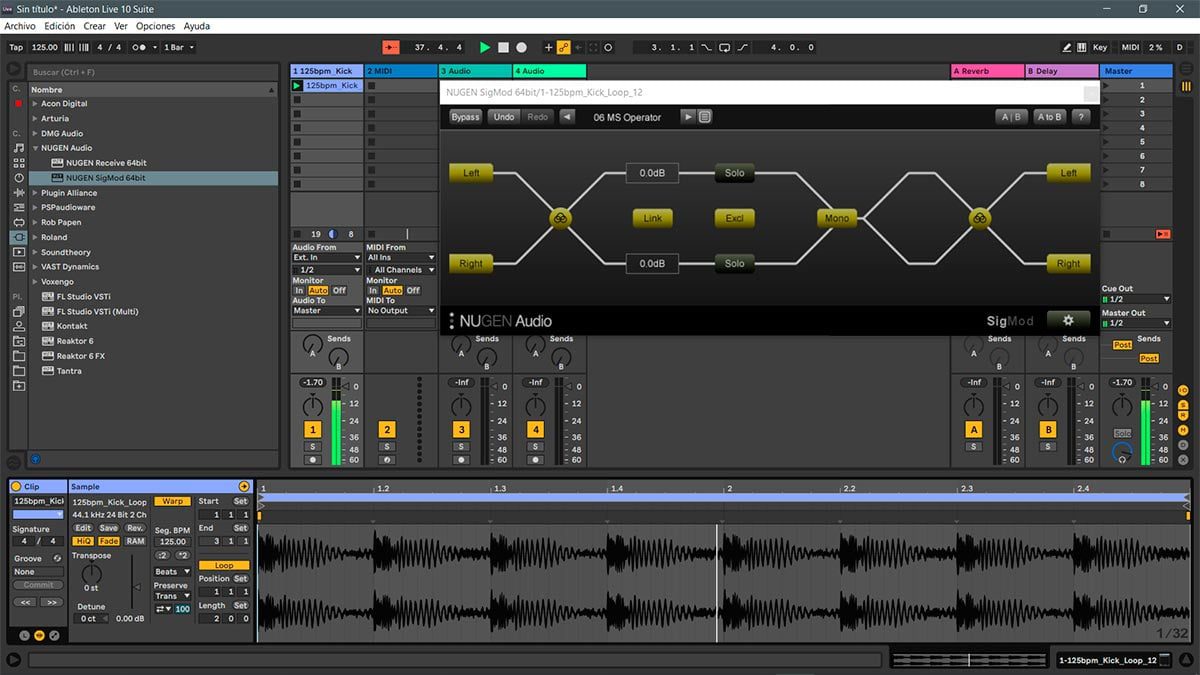Open the Crear menu
The height and width of the screenshot is (675, 1200).
[95, 26]
